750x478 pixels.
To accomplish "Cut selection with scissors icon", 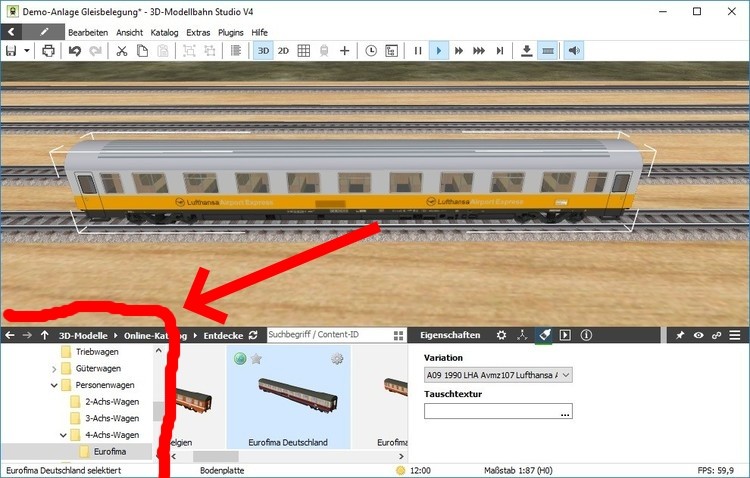I will (122, 51).
